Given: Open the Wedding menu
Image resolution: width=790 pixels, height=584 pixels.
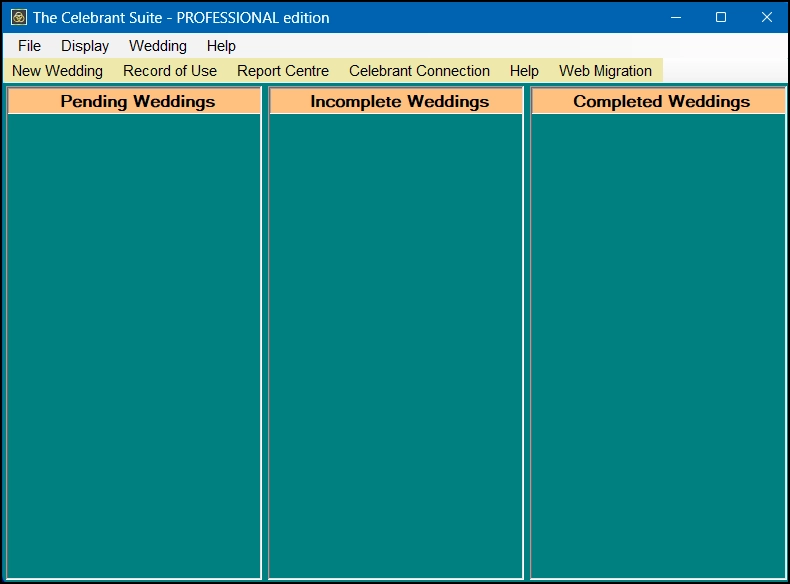Looking at the screenshot, I should tap(158, 46).
